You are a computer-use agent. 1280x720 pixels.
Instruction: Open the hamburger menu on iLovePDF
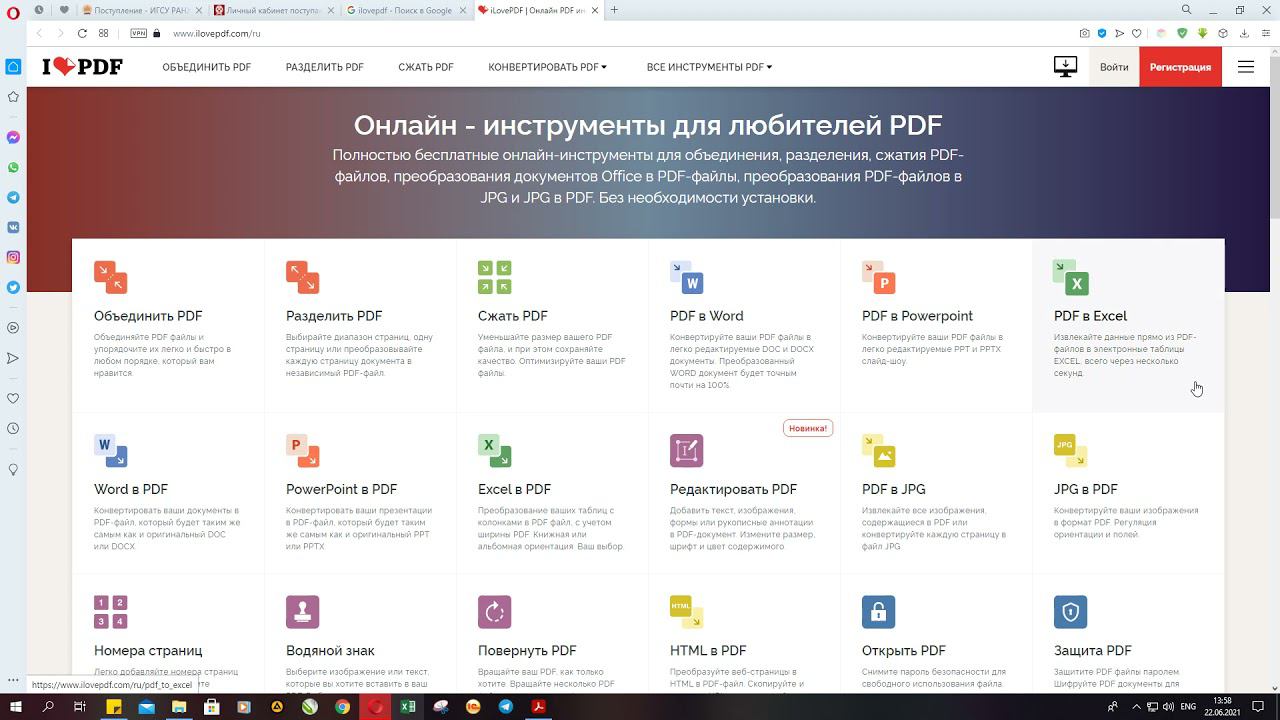click(1246, 67)
